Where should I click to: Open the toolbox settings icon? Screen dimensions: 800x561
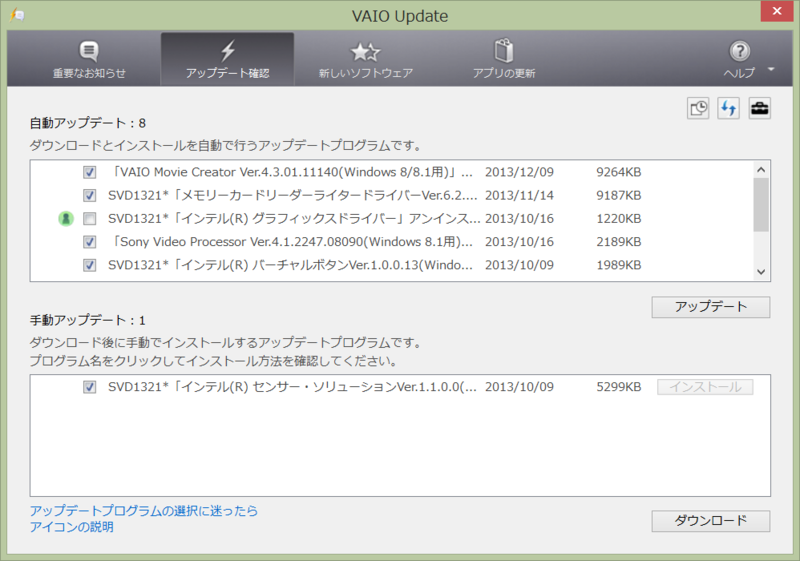(x=760, y=108)
